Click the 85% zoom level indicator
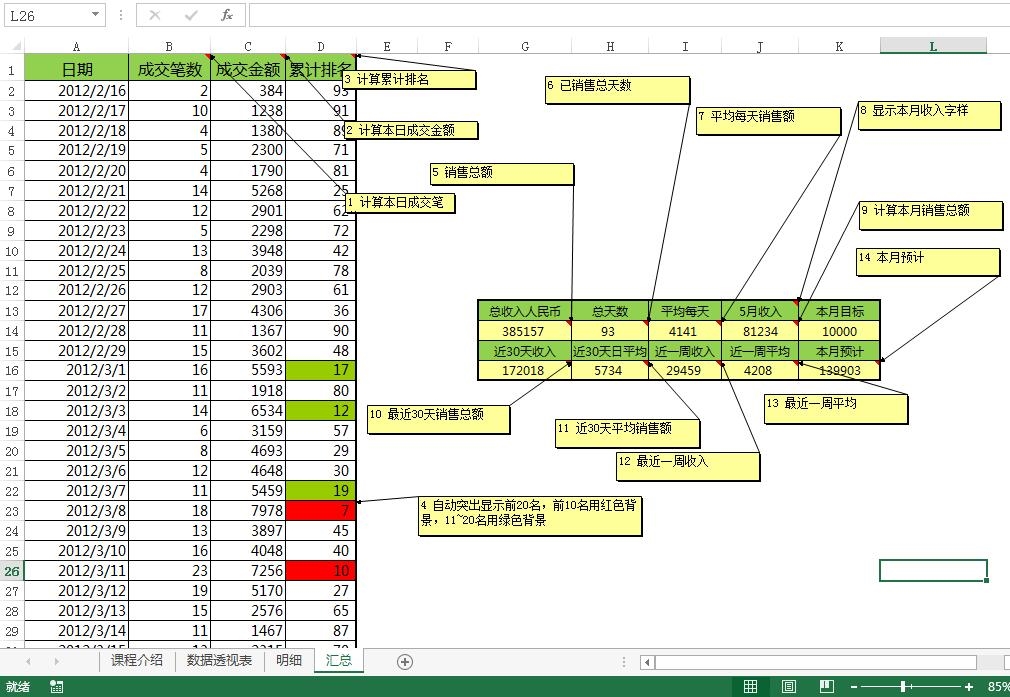Image resolution: width=1010 pixels, height=697 pixels. click(998, 687)
